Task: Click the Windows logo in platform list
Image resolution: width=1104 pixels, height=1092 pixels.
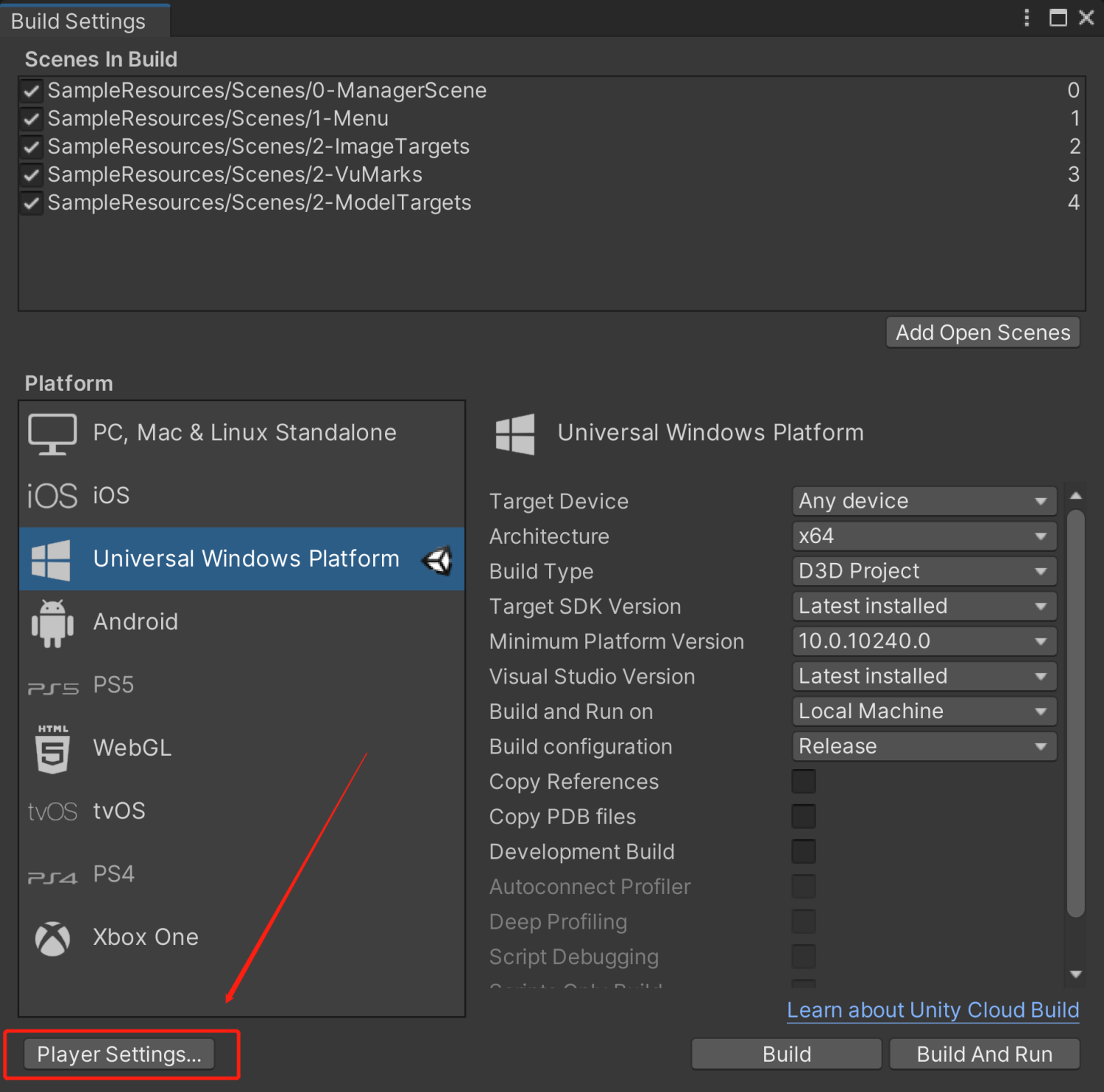Action: coord(51,560)
